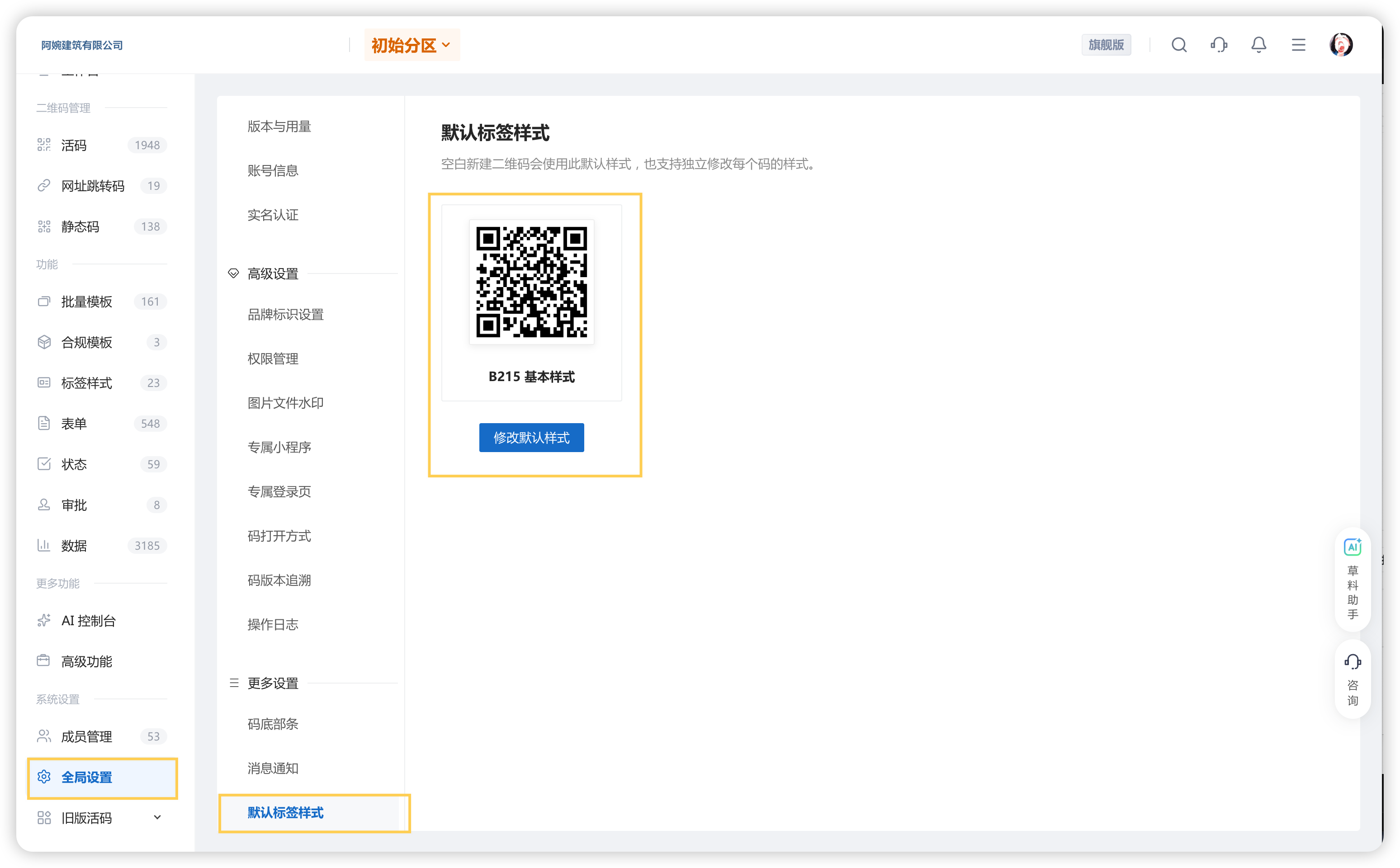Open the hamburger menu icon in header

[1298, 45]
